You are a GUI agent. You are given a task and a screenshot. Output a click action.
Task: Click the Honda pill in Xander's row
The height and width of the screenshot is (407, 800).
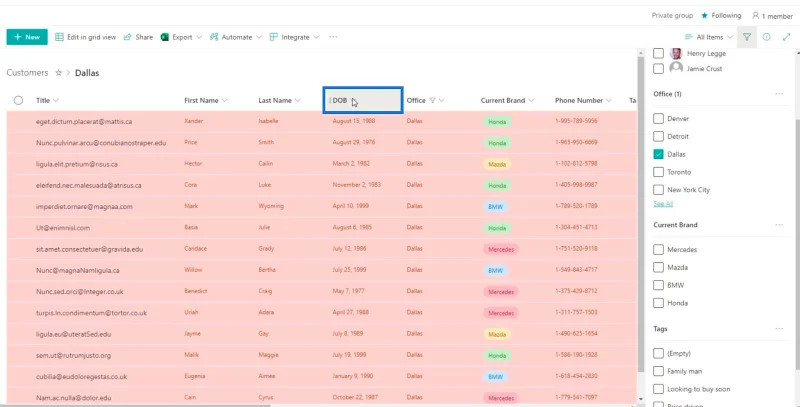(497, 122)
